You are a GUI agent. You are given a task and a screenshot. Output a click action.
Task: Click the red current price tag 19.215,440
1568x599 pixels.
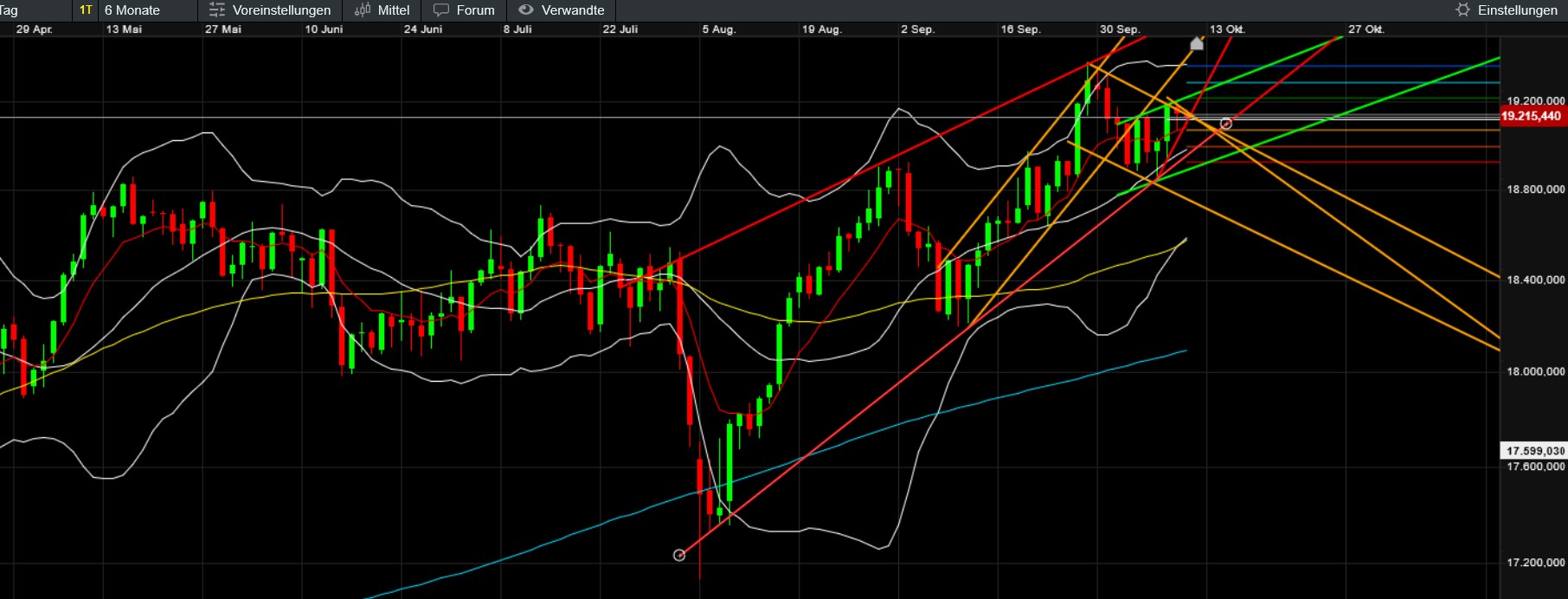tap(1532, 116)
